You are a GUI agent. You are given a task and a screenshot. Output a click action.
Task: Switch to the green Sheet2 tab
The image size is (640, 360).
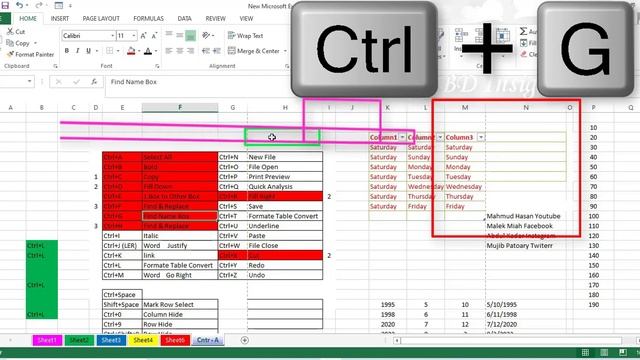click(x=79, y=340)
